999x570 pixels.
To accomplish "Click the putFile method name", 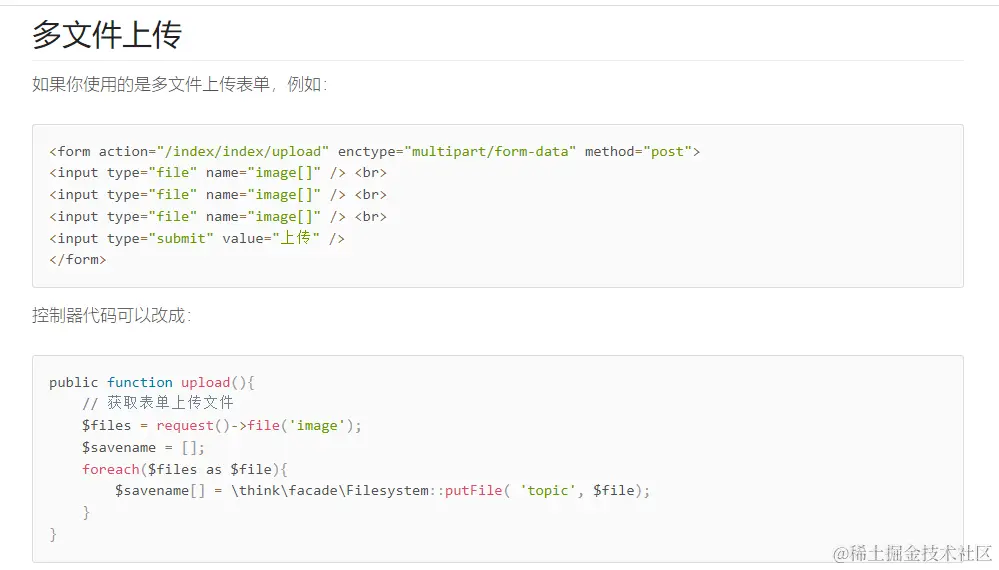I will pos(474,491).
